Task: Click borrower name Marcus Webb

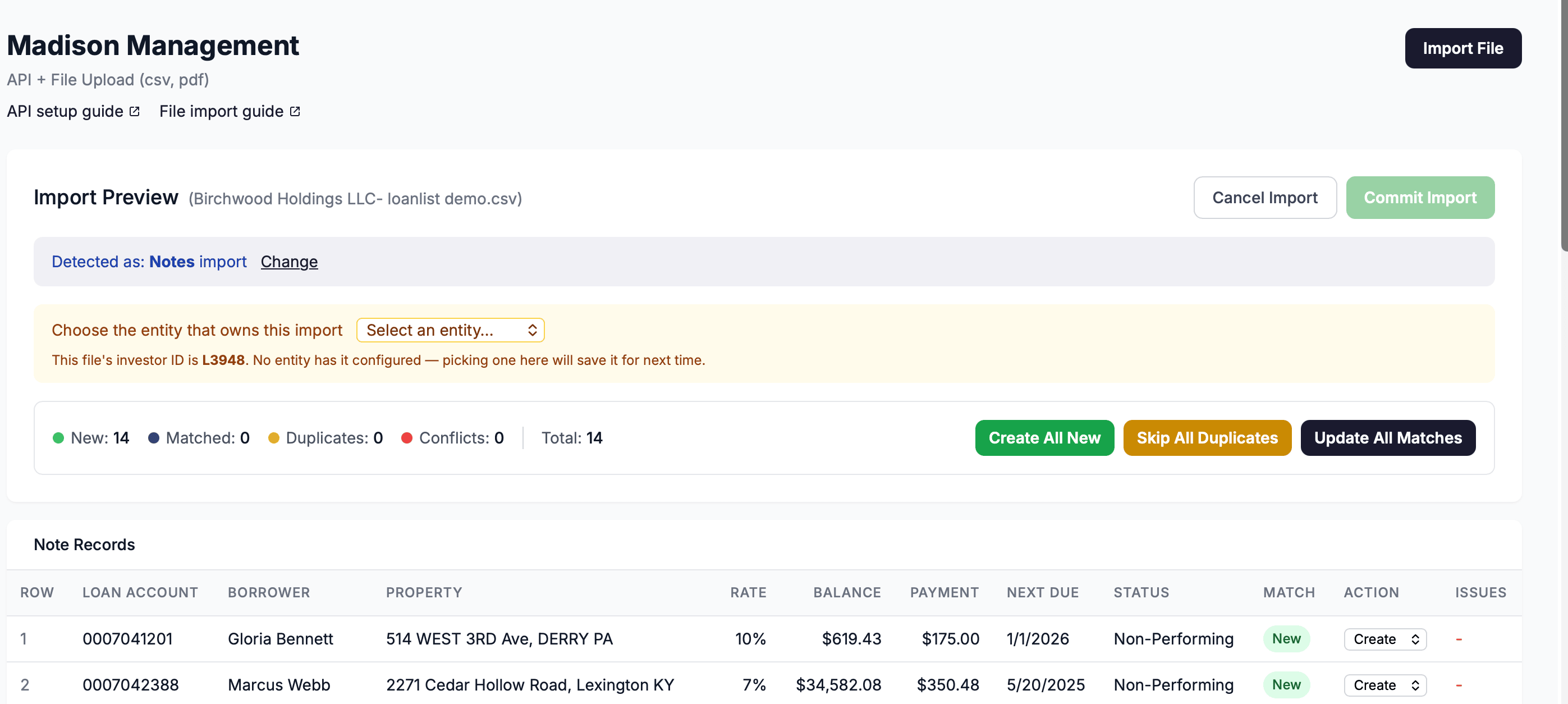Action: tap(279, 684)
